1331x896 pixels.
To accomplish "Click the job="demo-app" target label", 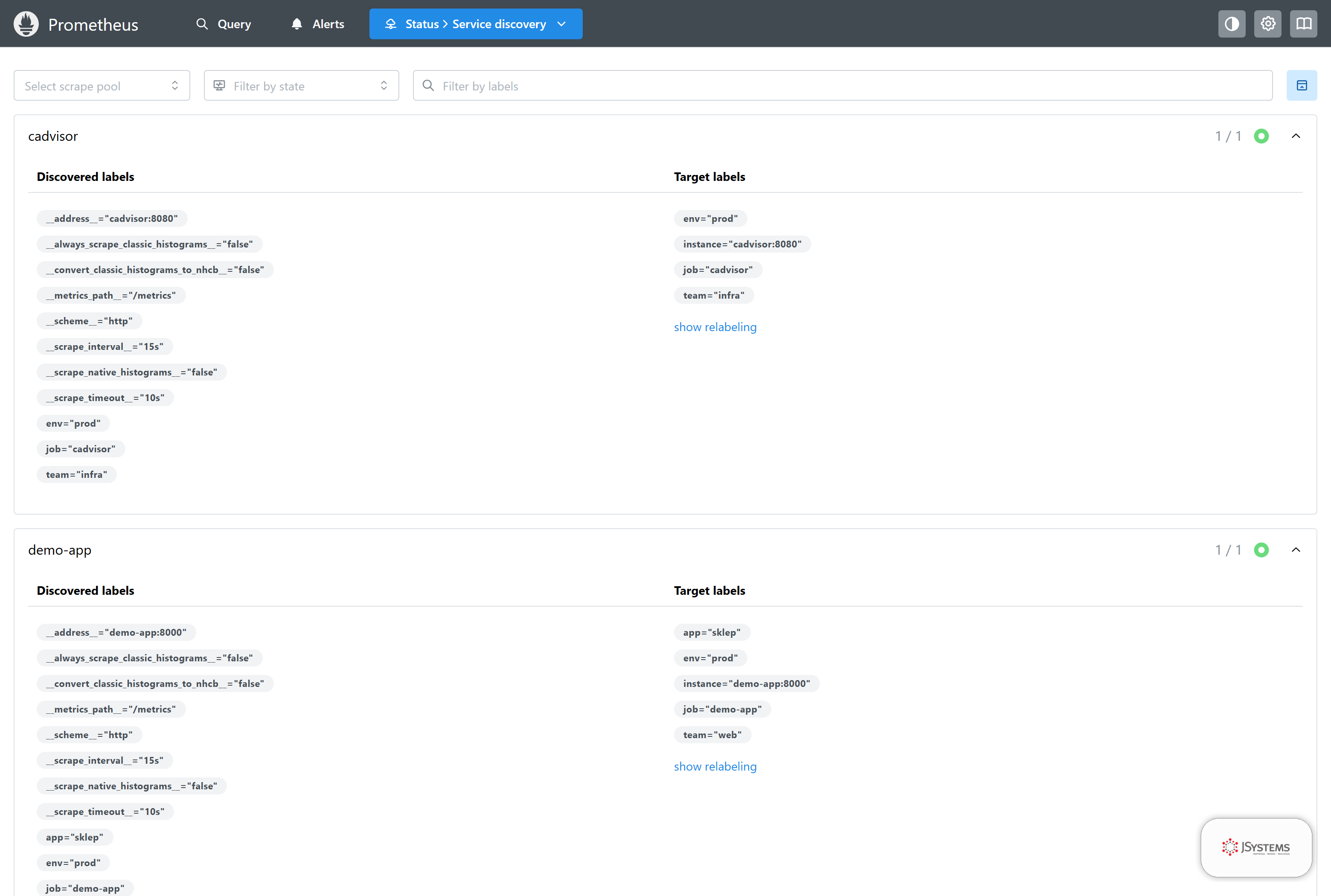I will pos(723,709).
